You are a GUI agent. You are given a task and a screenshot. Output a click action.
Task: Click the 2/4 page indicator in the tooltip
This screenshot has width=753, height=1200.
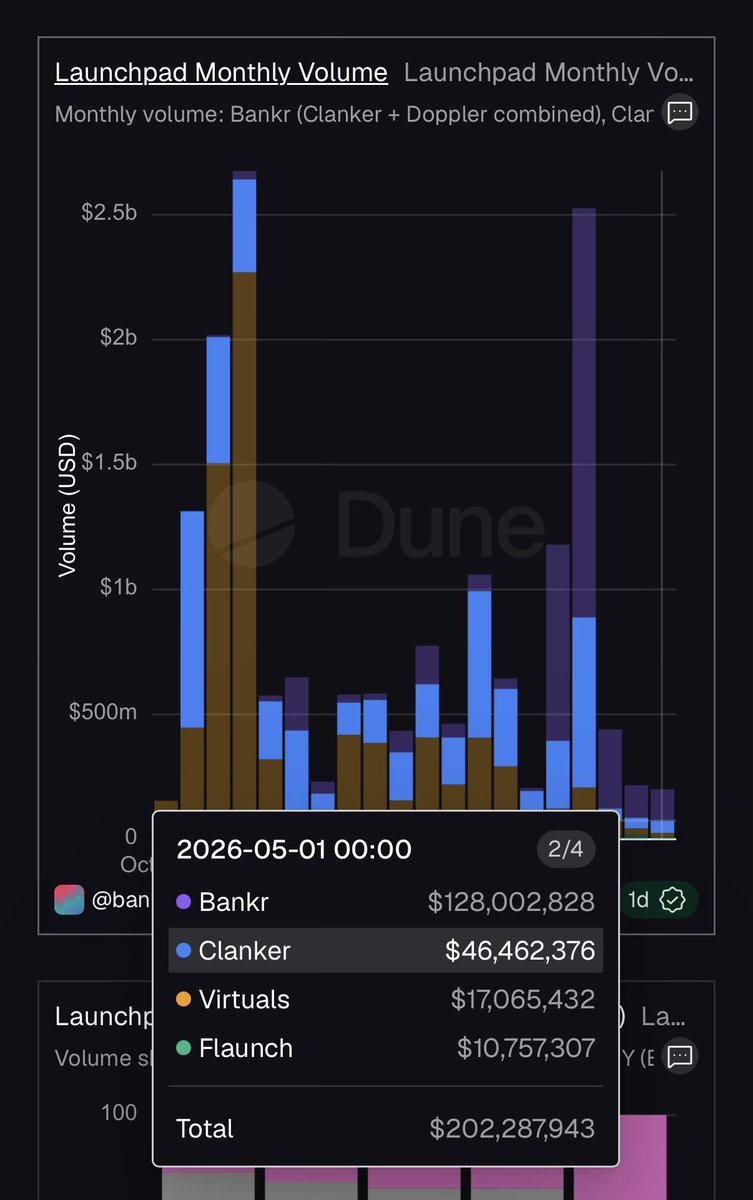[566, 851]
